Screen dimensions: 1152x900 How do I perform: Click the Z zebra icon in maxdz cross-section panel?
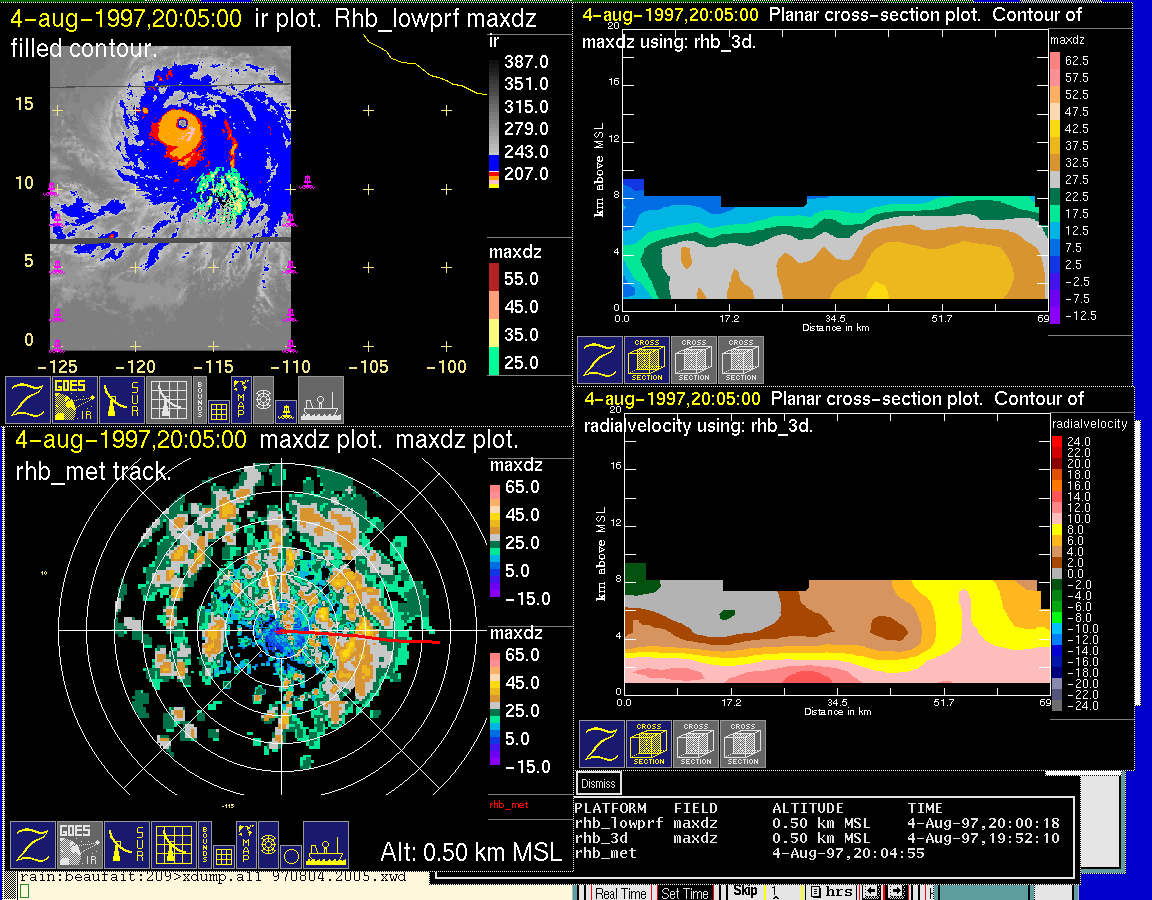tap(600, 360)
